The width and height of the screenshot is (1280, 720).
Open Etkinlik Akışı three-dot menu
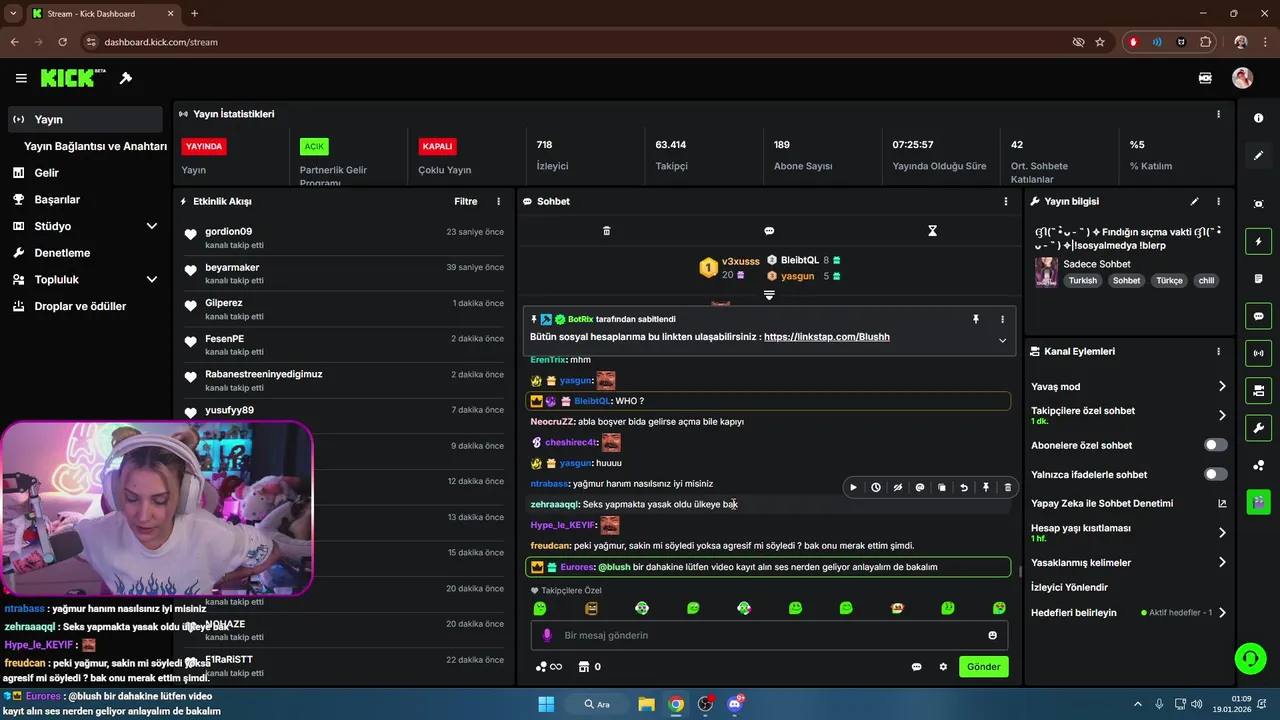[498, 201]
